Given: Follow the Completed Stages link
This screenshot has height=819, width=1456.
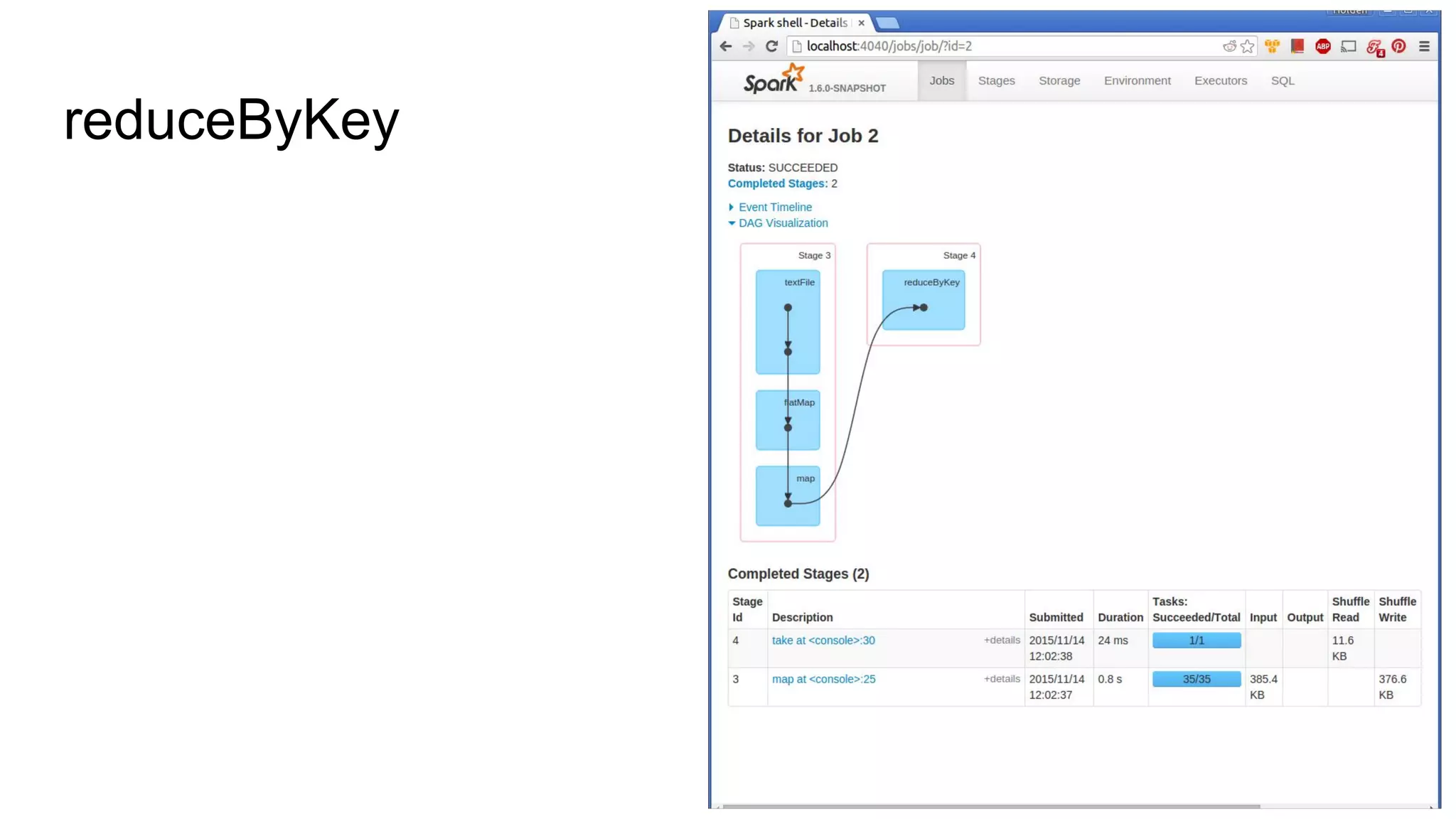Looking at the screenshot, I should point(777,183).
